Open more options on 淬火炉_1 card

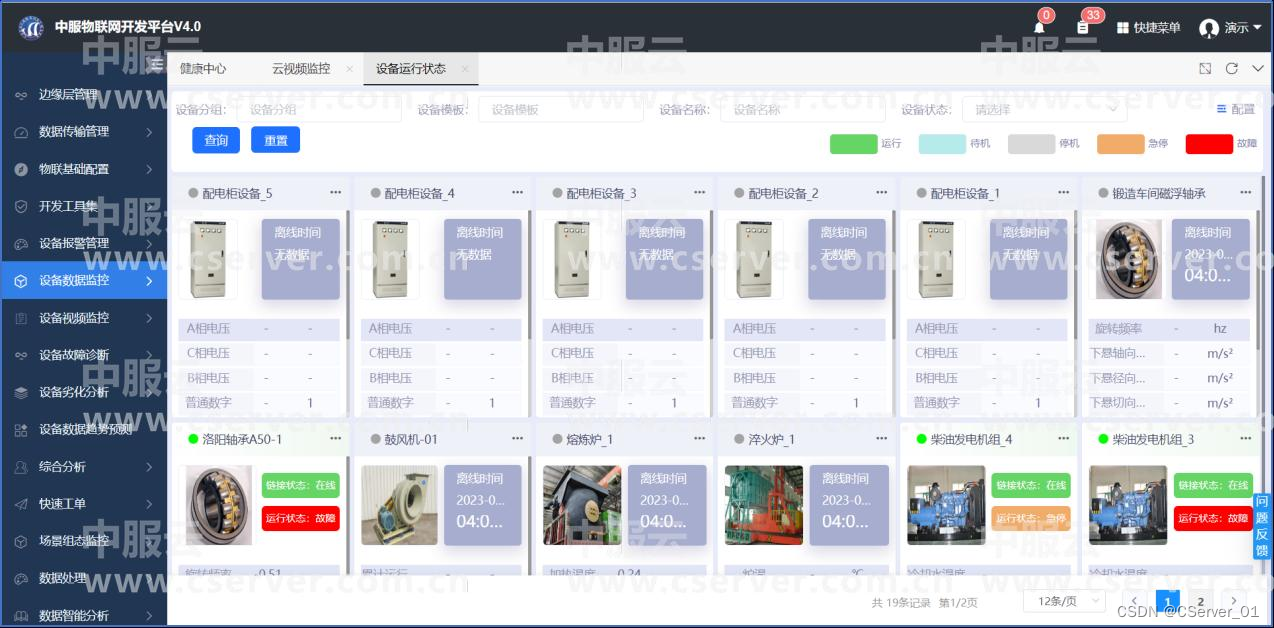coord(881,438)
